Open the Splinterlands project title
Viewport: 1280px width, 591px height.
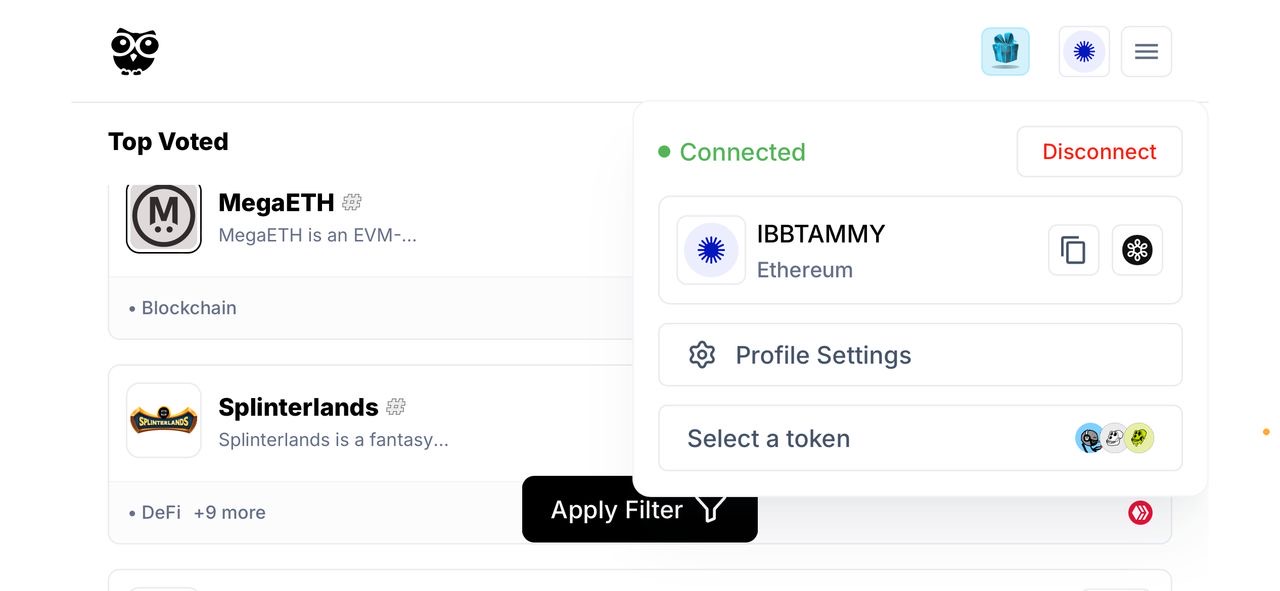tap(298, 407)
